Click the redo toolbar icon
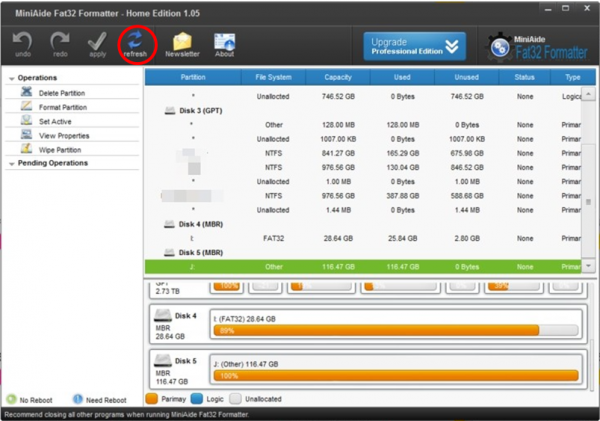 59,43
